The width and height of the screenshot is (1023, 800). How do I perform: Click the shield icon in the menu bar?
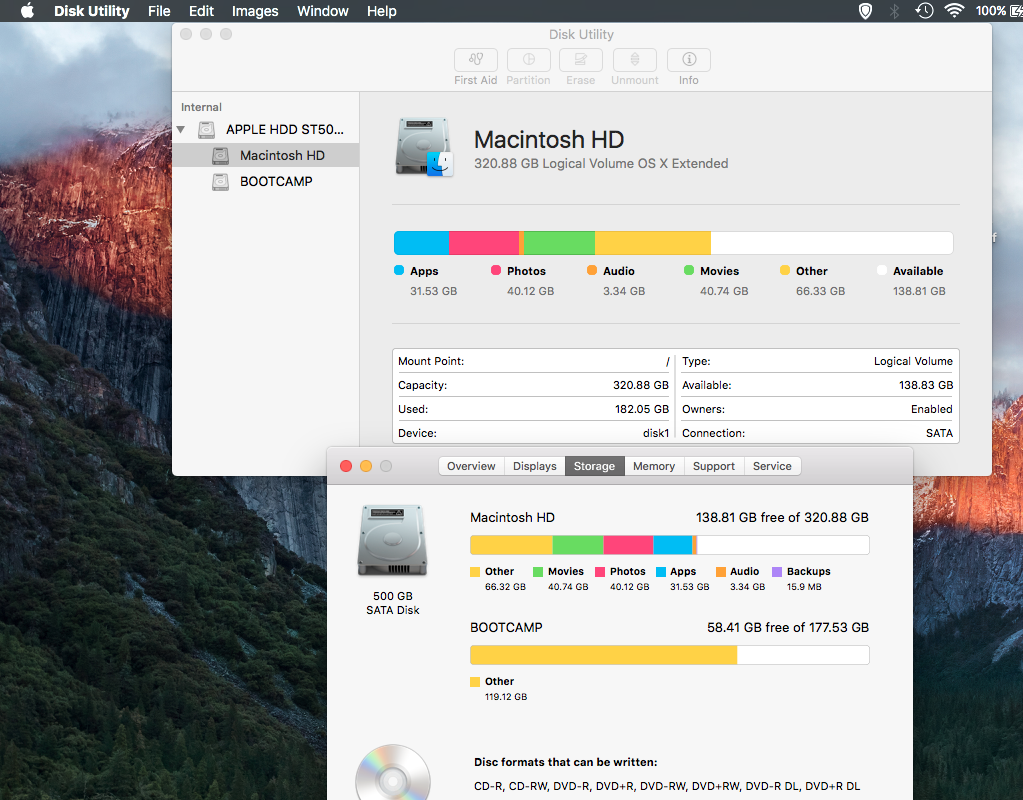pyautogui.click(x=865, y=11)
